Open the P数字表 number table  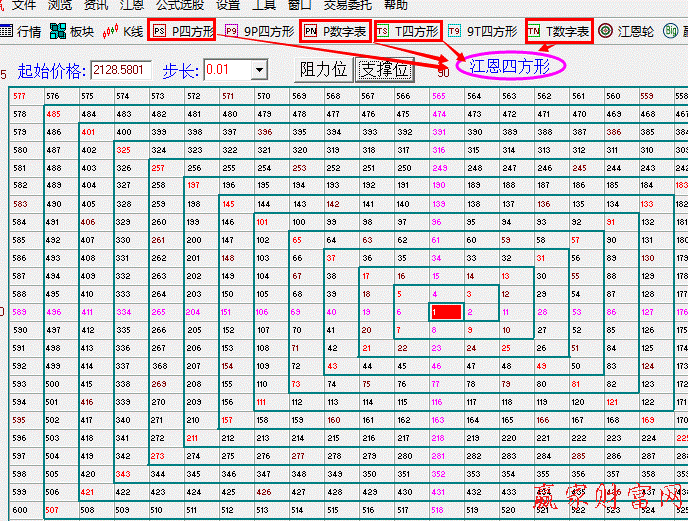point(335,31)
